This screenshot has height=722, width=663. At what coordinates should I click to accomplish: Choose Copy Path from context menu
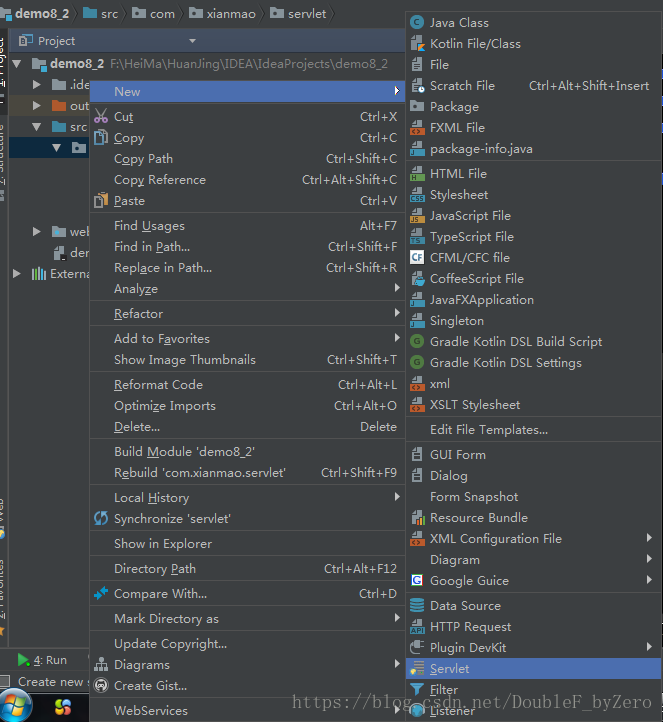pos(247,159)
